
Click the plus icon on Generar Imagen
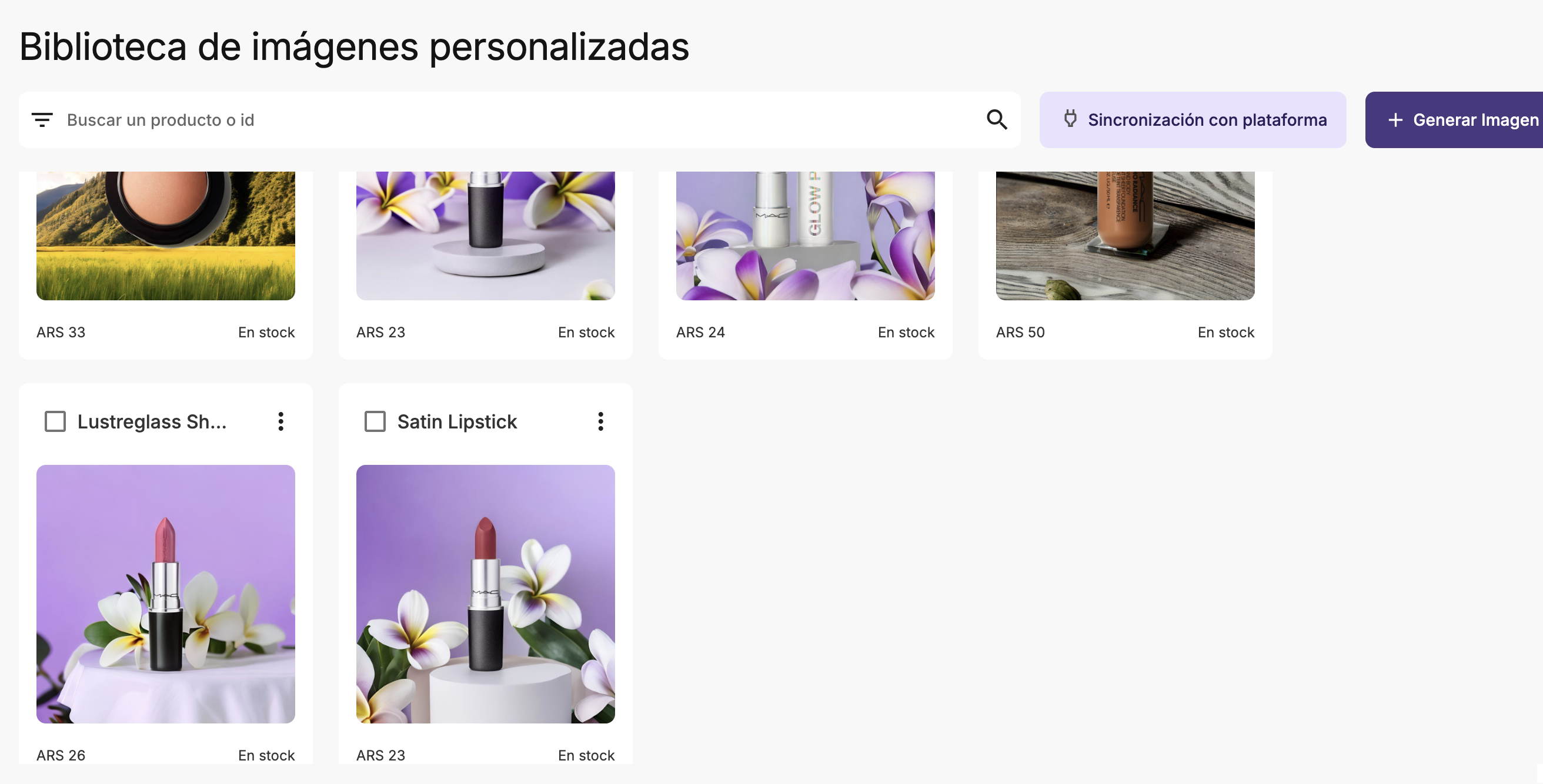(1395, 120)
